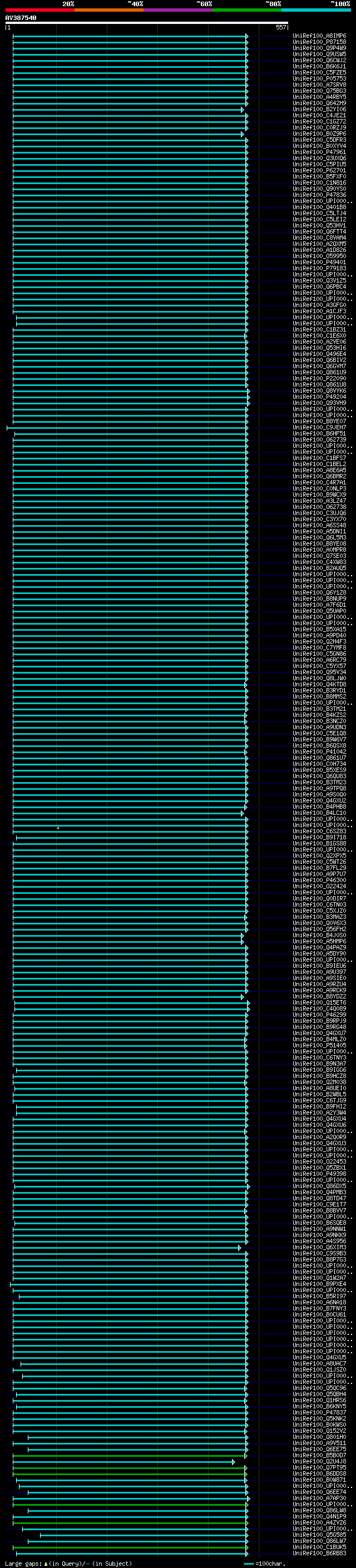Select the UniRef100_B5B0D7 label
The width and height of the screenshot is (356, 1568).
[319, 1456]
